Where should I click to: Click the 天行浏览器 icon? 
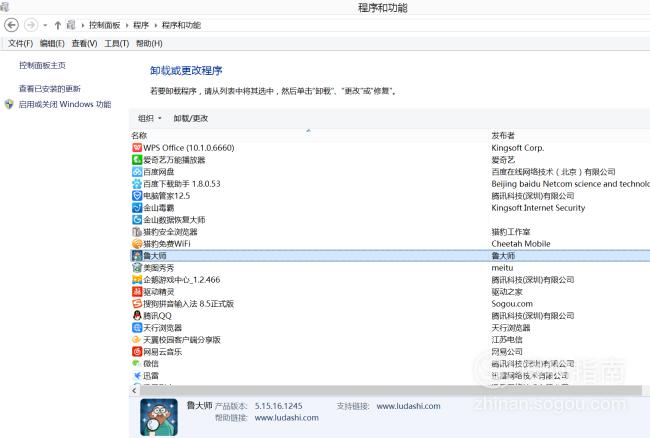(x=137, y=328)
